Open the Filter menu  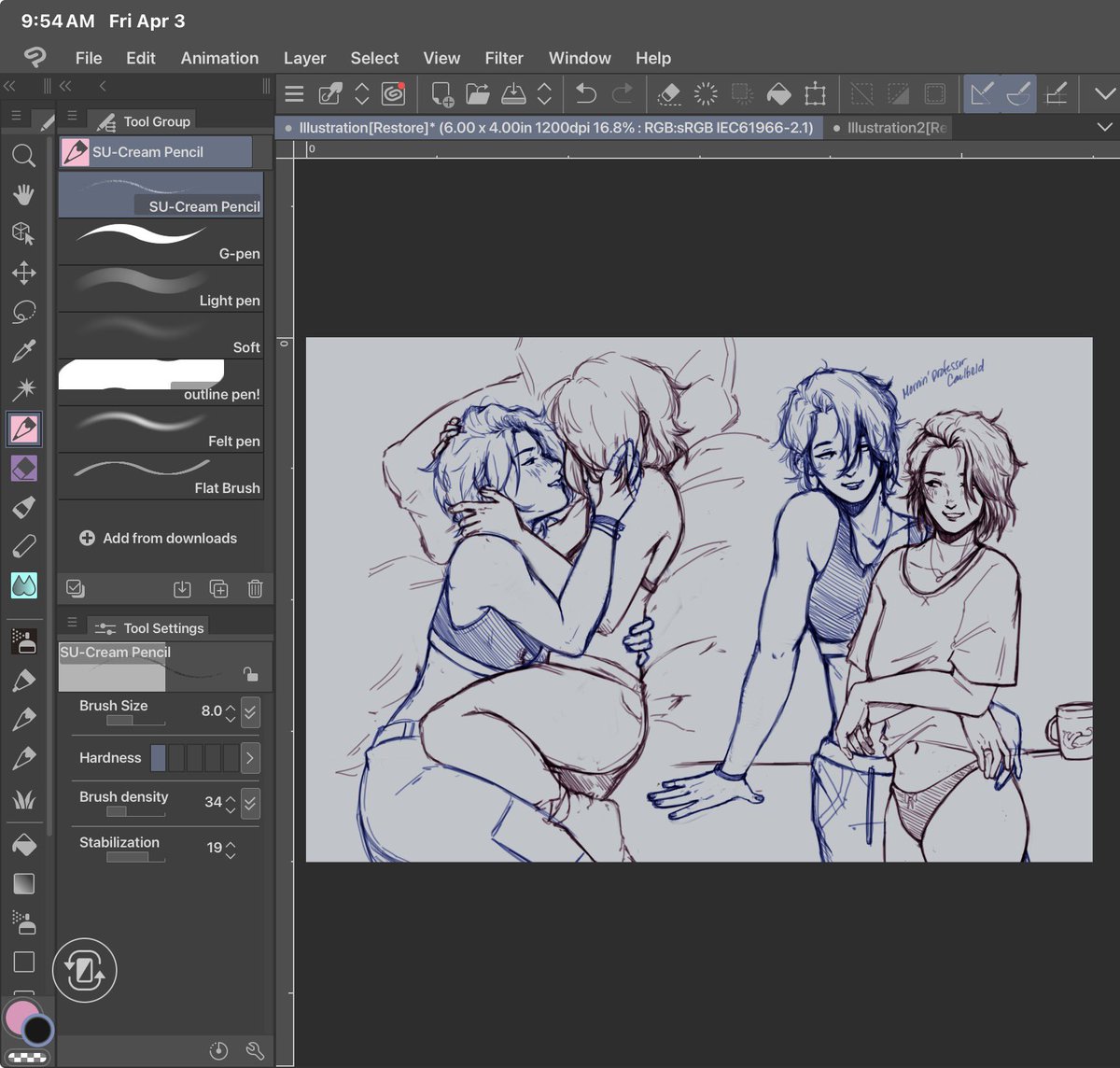click(504, 58)
